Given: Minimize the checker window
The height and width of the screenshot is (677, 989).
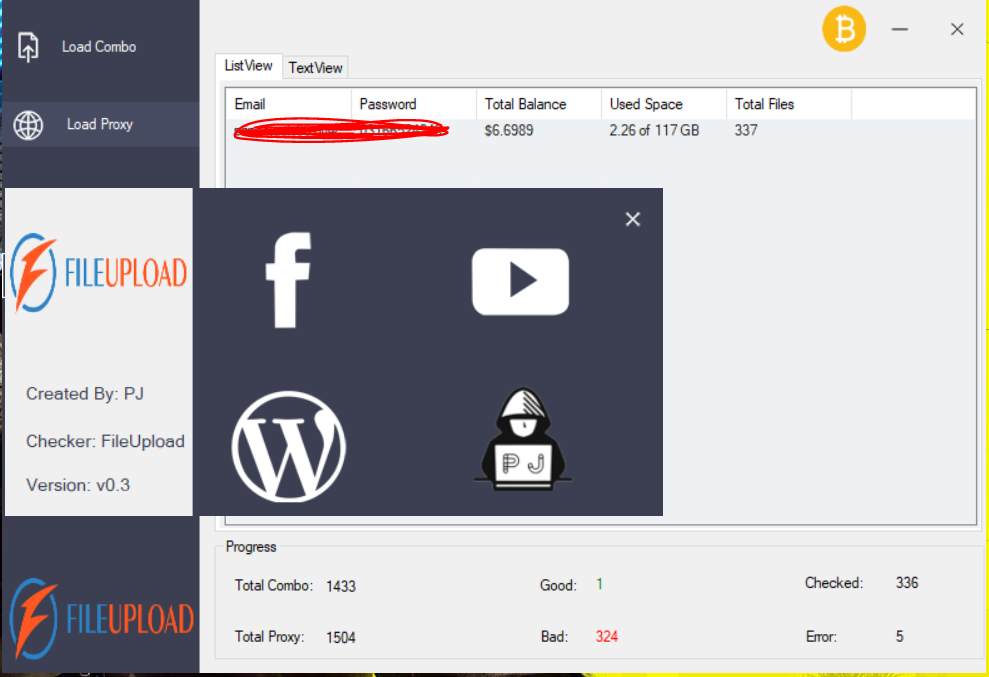Looking at the screenshot, I should tap(899, 29).
